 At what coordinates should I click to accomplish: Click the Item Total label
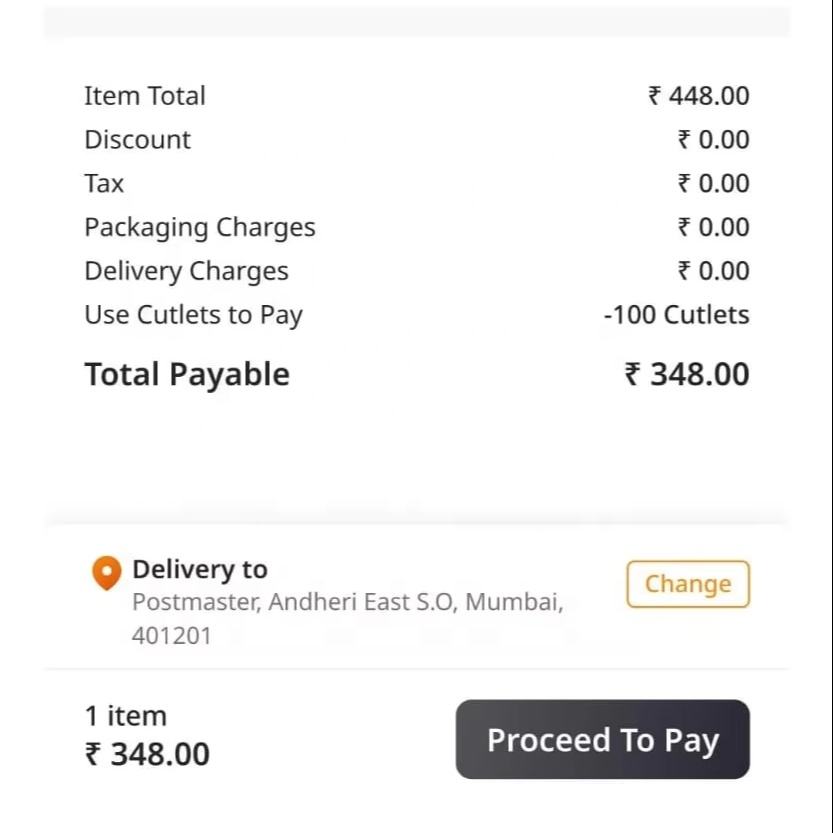pyautogui.click(x=145, y=96)
